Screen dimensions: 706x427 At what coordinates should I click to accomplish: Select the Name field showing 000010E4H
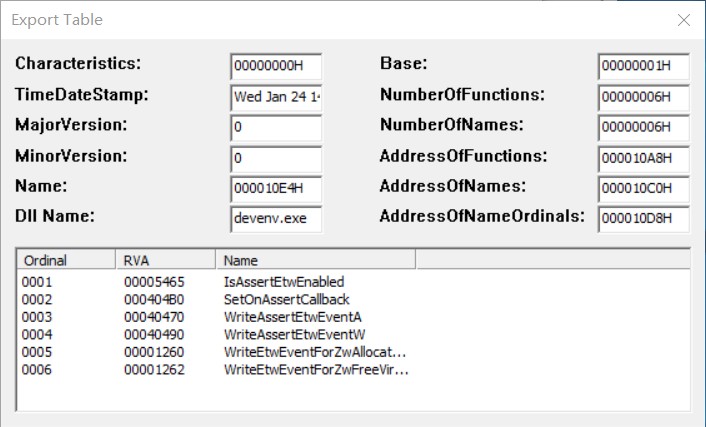click(276, 189)
